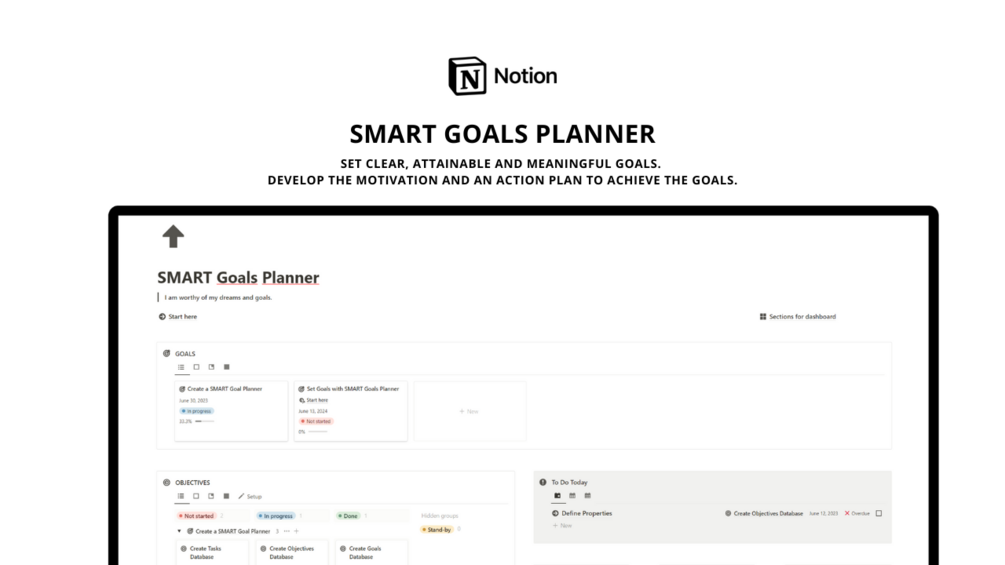Click the up arrow page icon

[x=173, y=236]
